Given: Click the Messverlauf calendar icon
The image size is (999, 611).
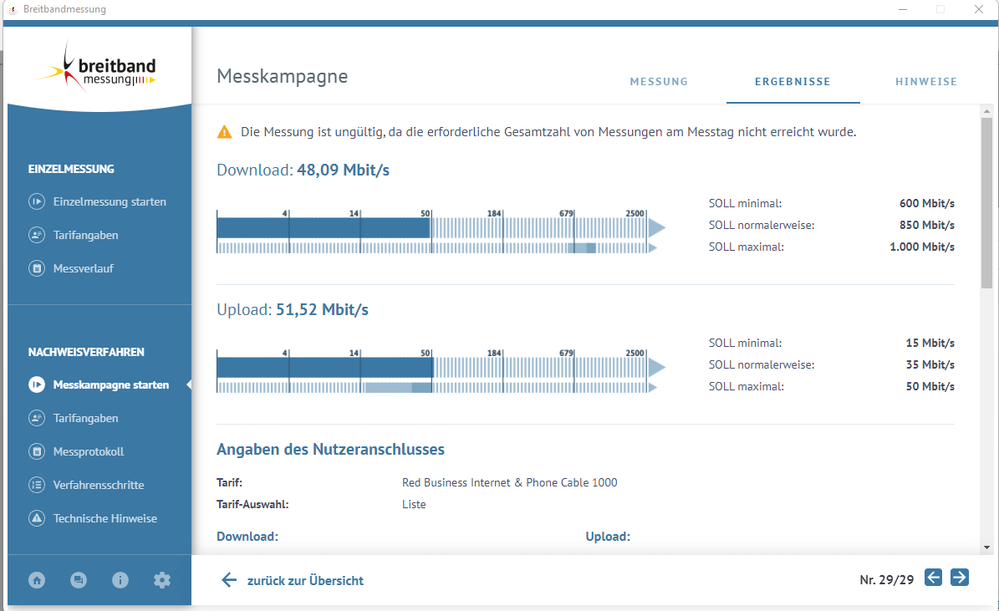Looking at the screenshot, I should tap(37, 268).
